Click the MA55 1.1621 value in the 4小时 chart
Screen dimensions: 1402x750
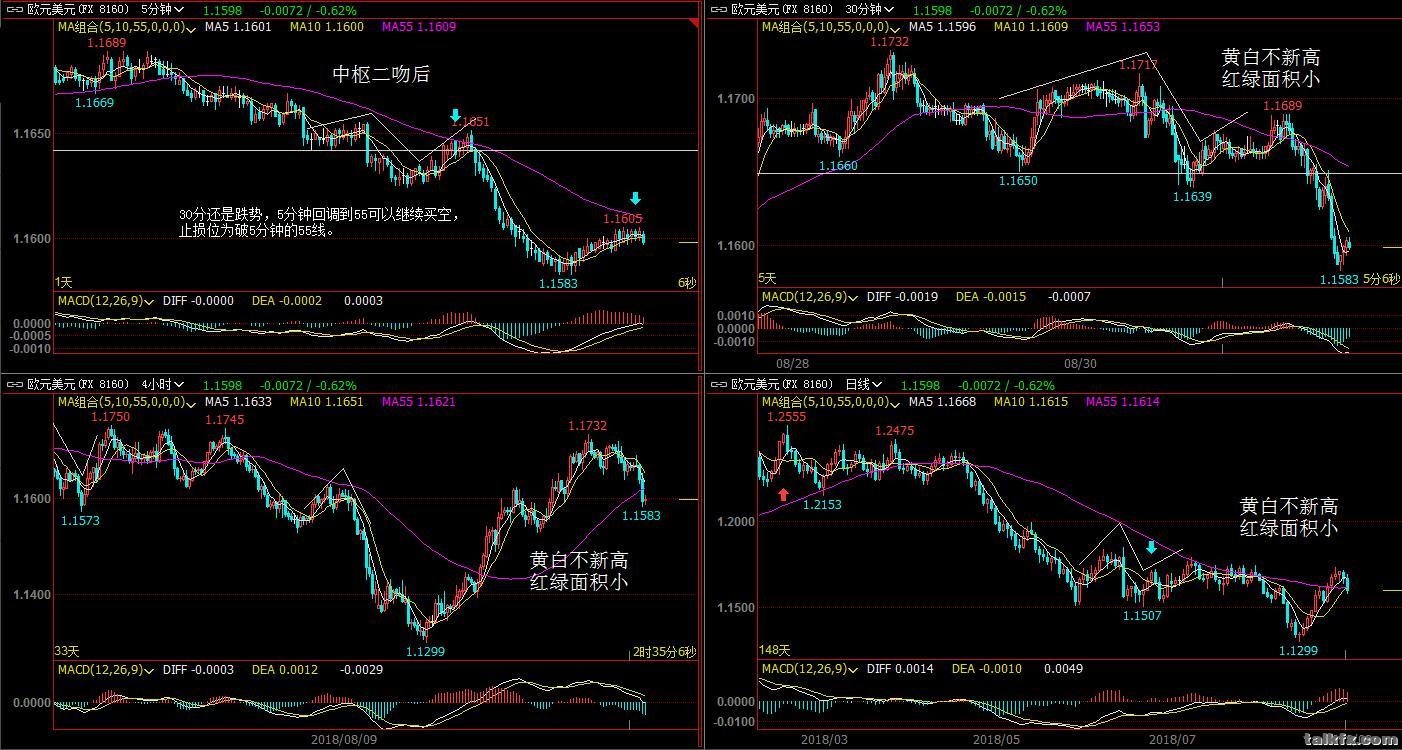419,402
